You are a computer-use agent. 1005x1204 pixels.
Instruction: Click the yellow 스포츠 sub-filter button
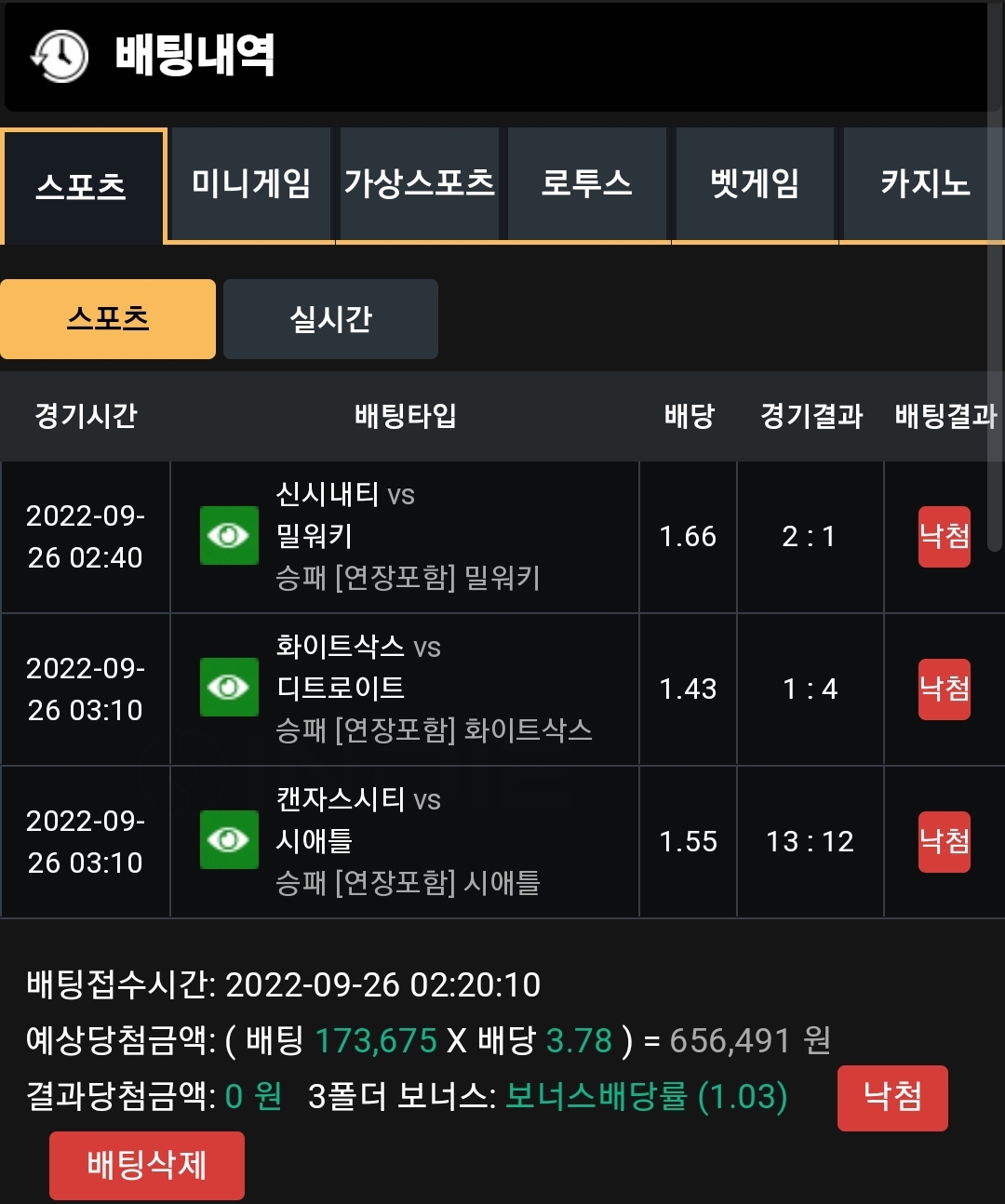(108, 319)
